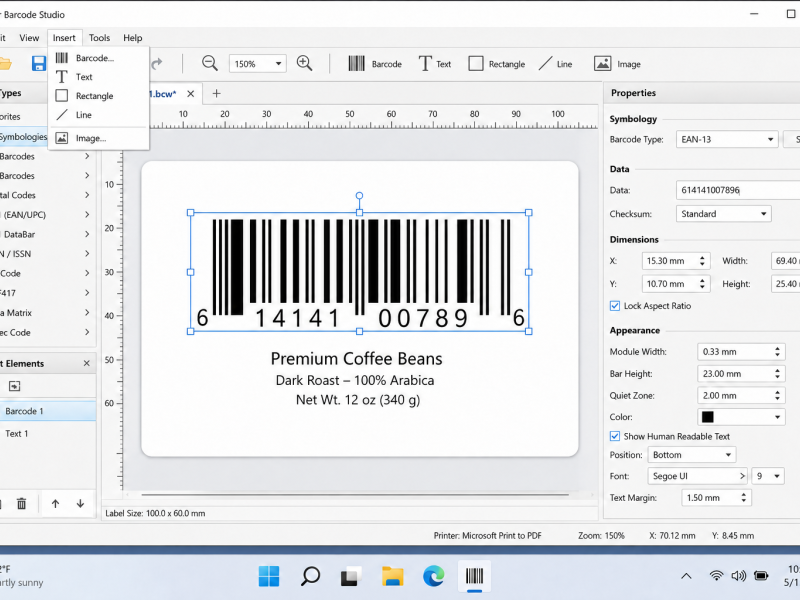Select Barcode 1 in elements list
Viewport: 800px width, 600px height.
pos(48,411)
